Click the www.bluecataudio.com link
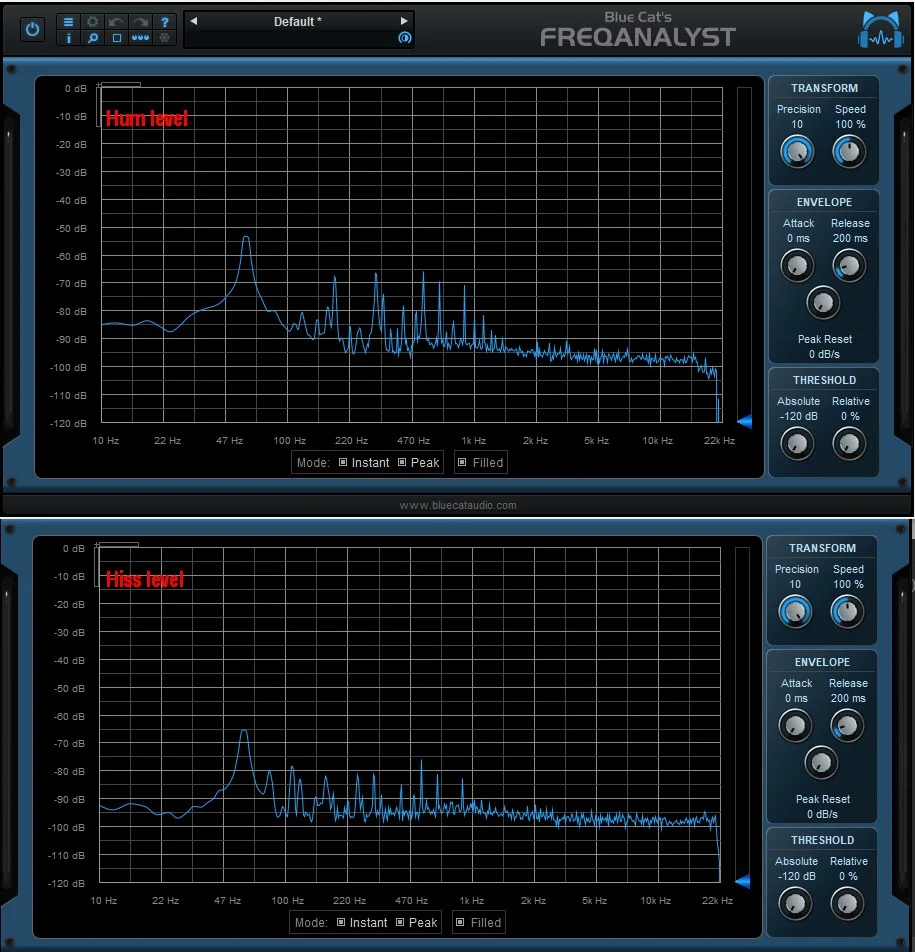 (458, 505)
